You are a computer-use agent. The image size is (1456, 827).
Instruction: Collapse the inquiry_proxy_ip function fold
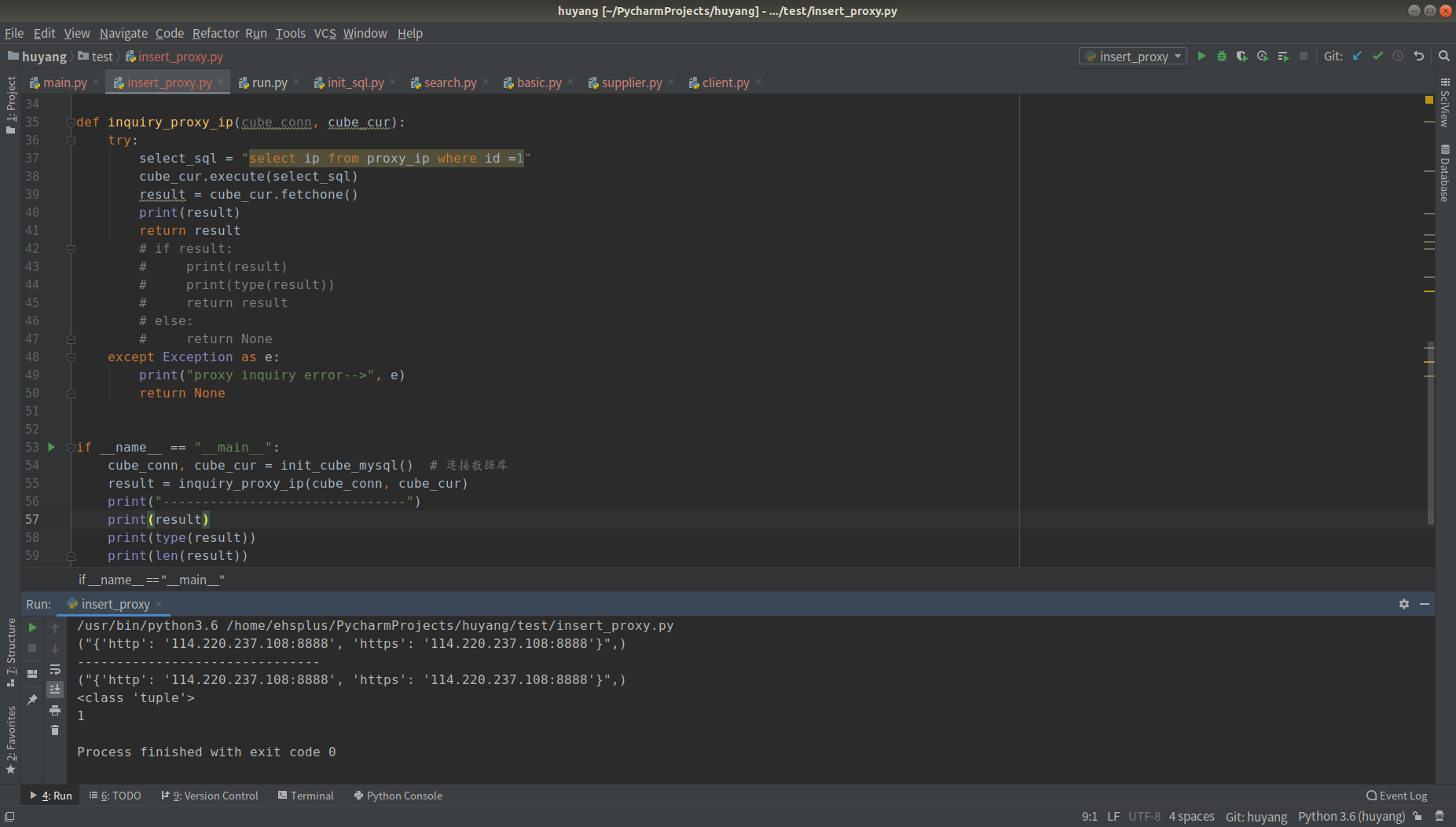point(72,122)
